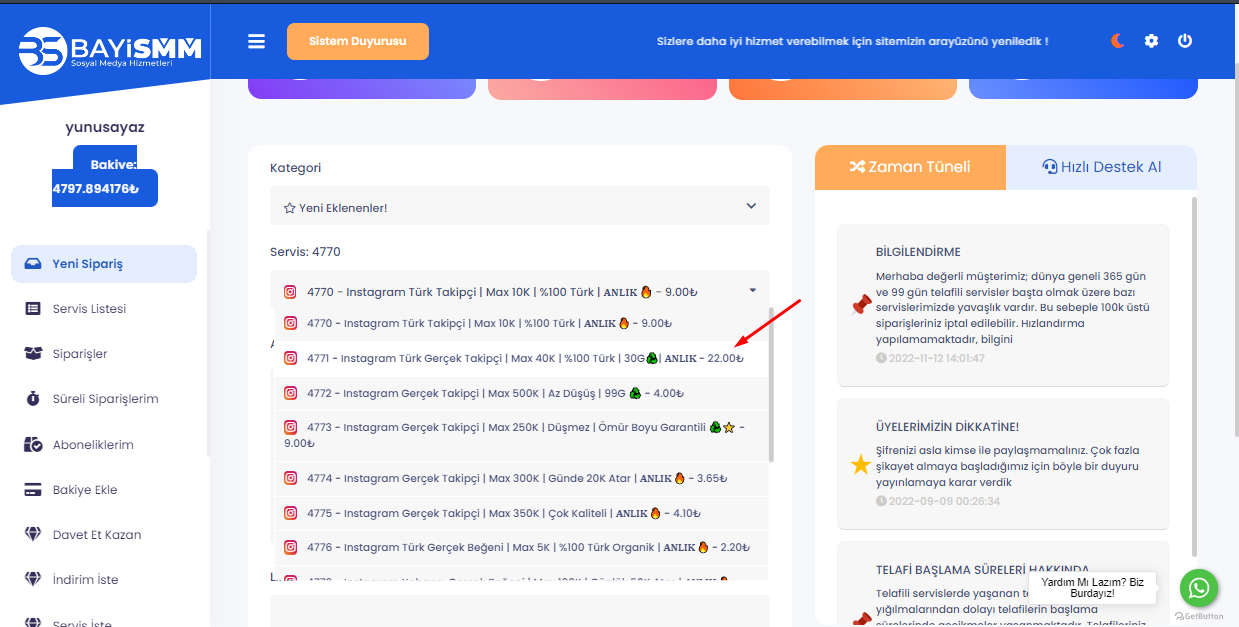
Task: Click the timeline panel scrollbar
Action: click(x=1193, y=375)
